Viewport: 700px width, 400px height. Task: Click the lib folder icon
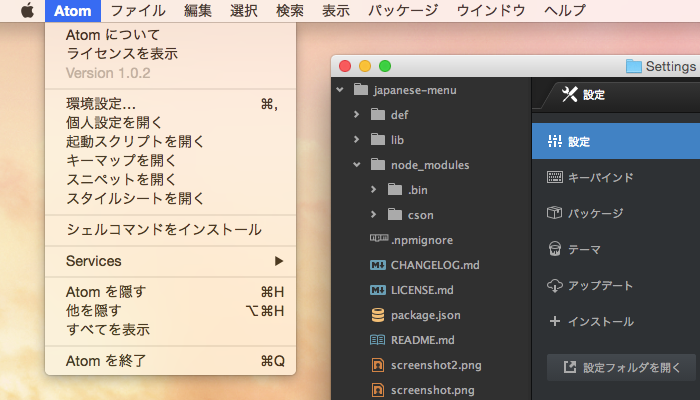[378, 139]
